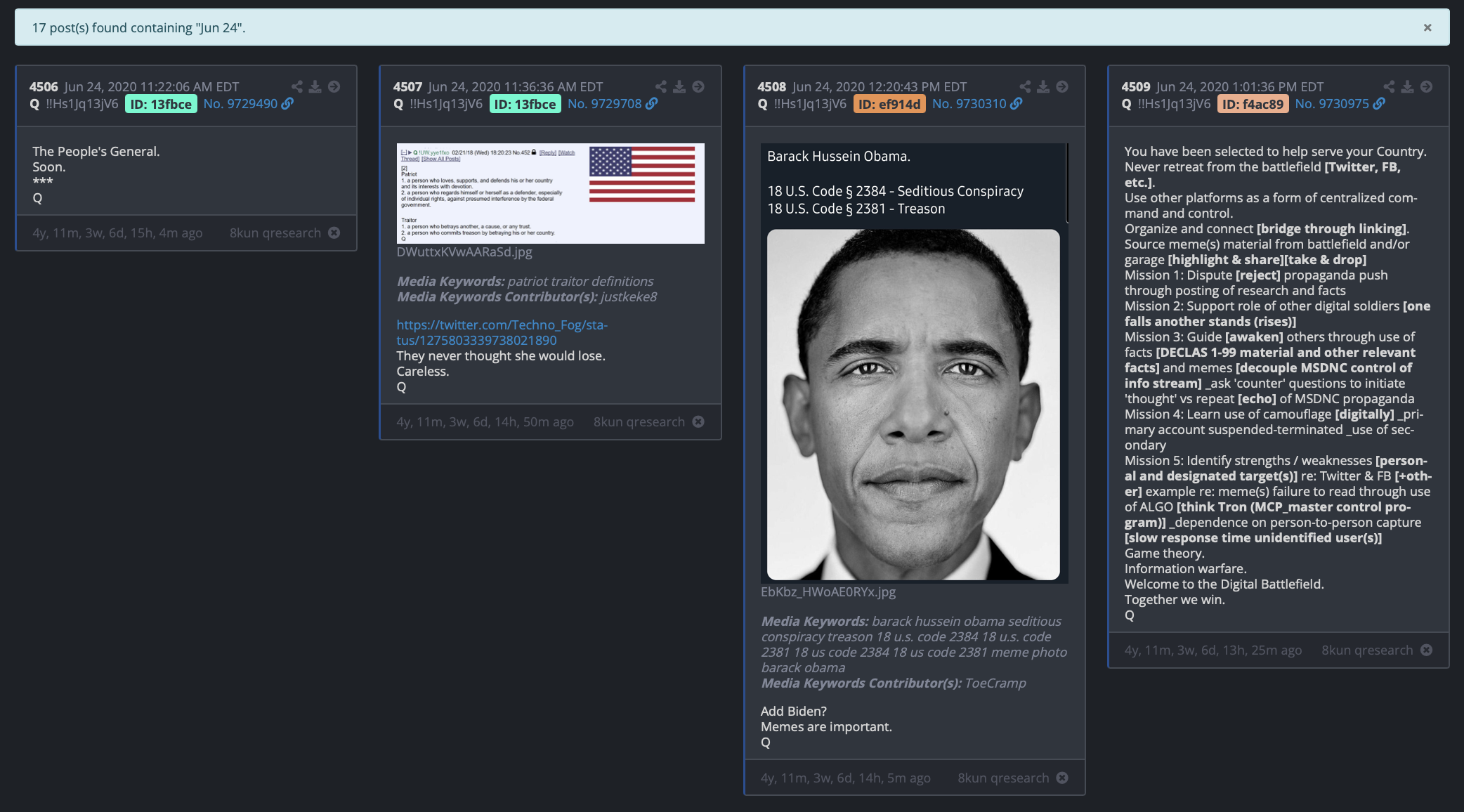
Task: Click timestamp Jun 24, 2020 11:36:36 AM EDT
Action: click(x=516, y=86)
